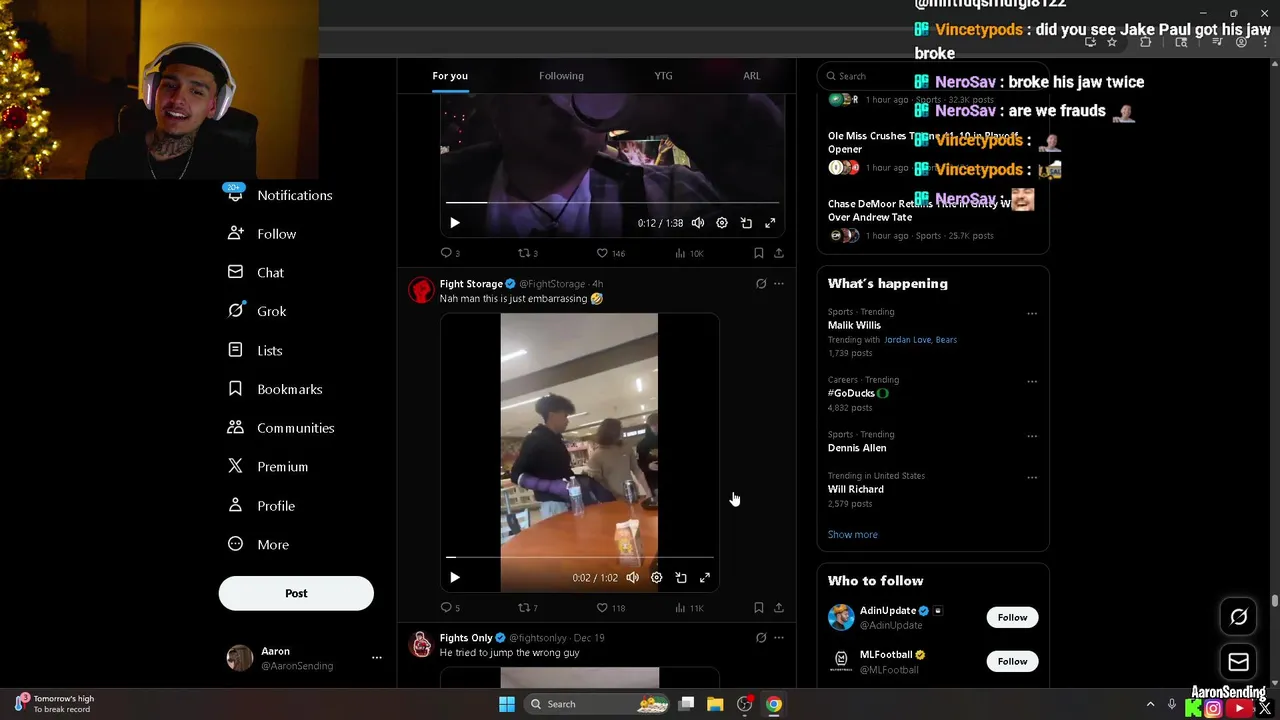This screenshot has height=720, width=1280.
Task: Follow MLFootball
Action: [1012, 662]
